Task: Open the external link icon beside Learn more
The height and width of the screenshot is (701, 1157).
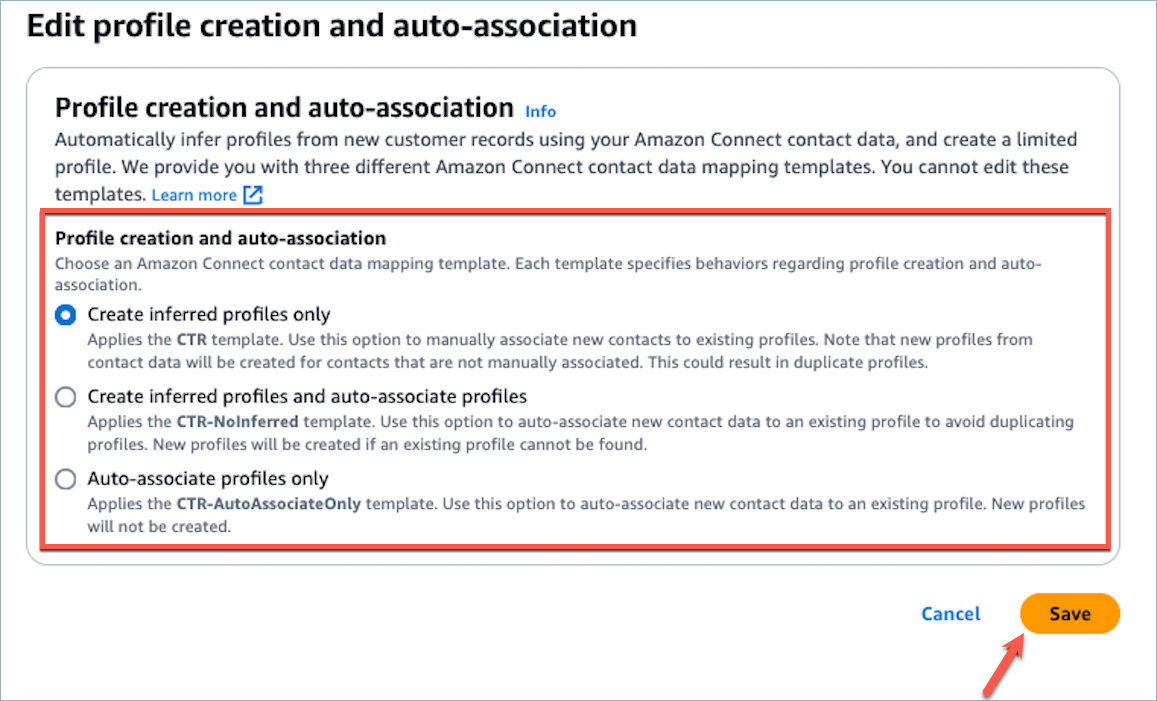Action: [253, 195]
